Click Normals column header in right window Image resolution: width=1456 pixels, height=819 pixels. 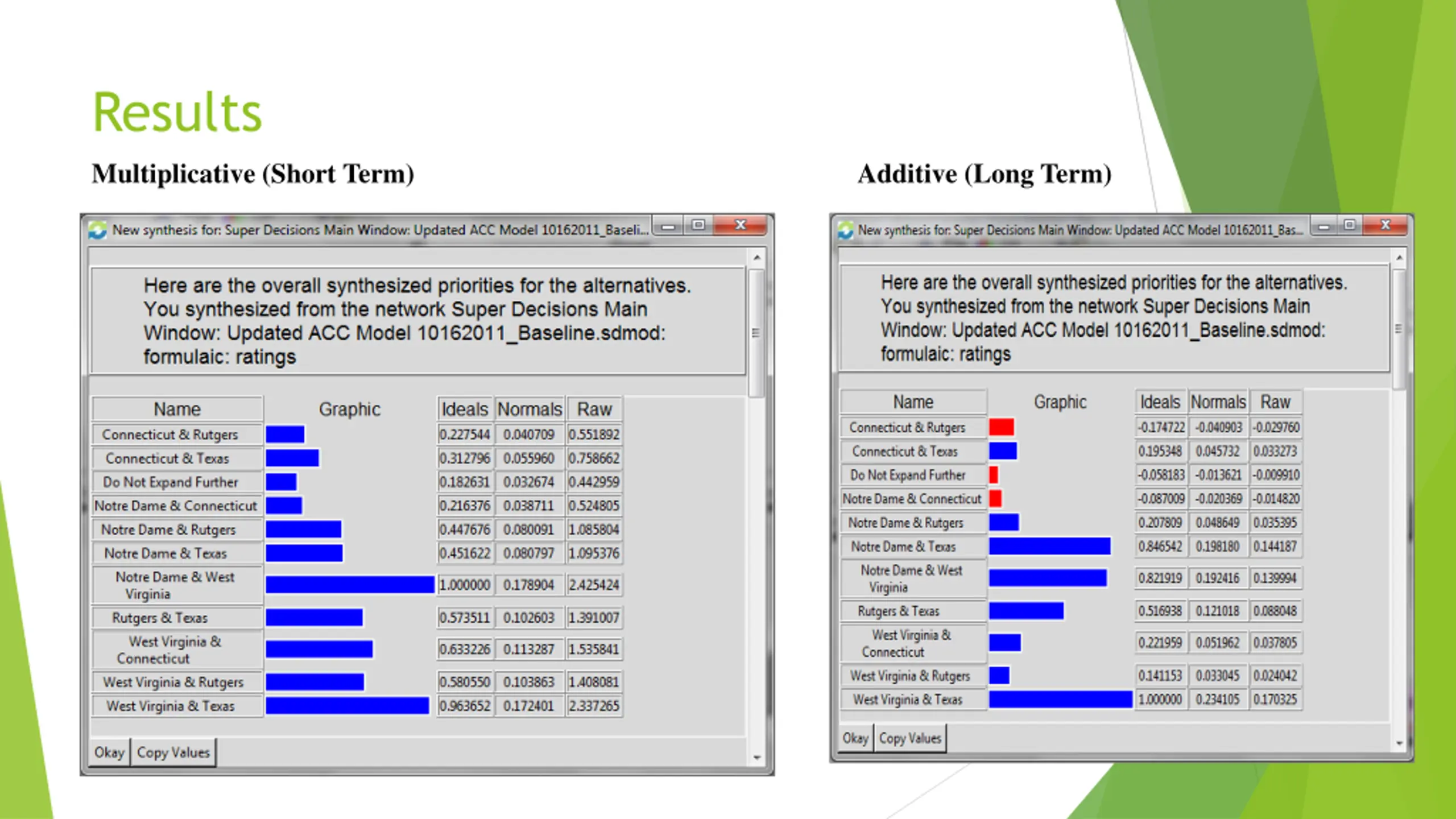point(1218,402)
